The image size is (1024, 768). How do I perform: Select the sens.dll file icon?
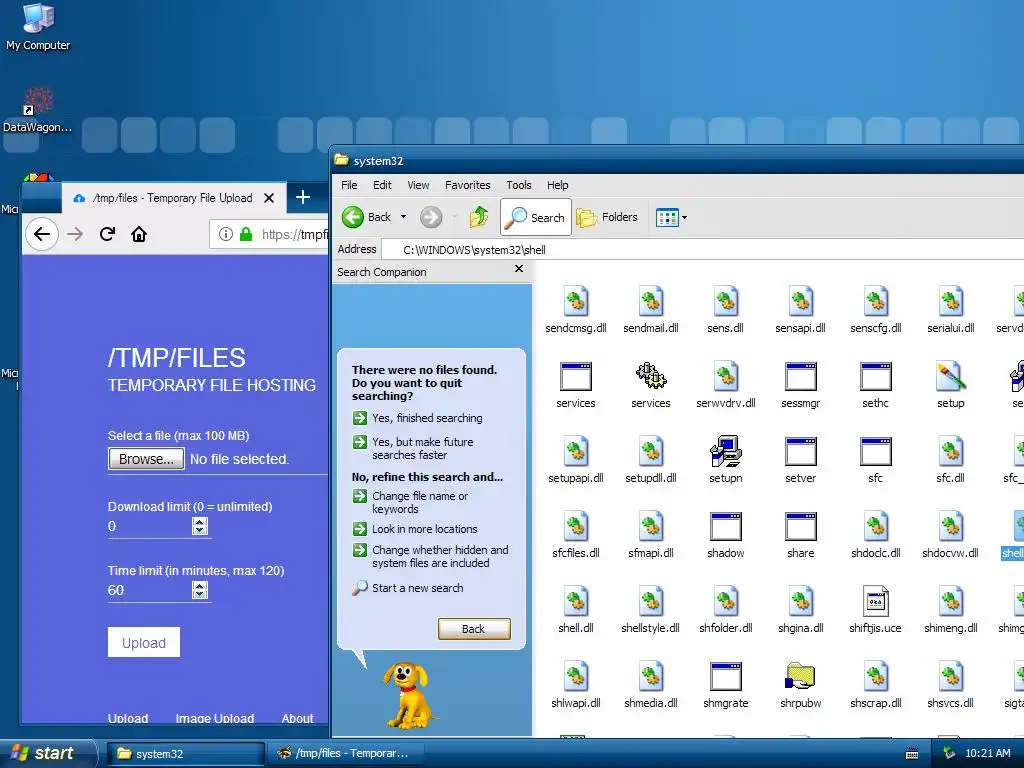tap(726, 310)
